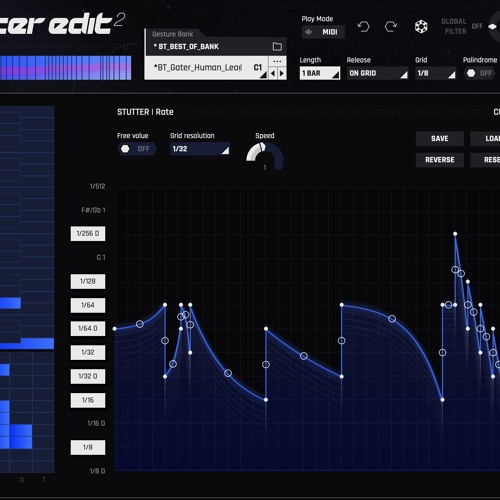The height and width of the screenshot is (500, 500).
Task: Select the Gesture Bank tab
Action: (172, 34)
